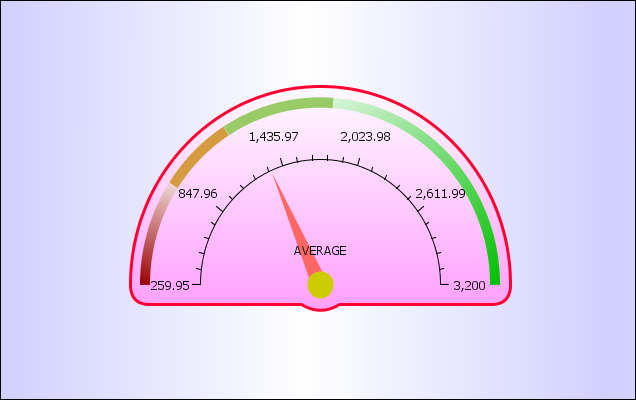Click the 3,200 maximum scale label
This screenshot has height=400, width=636.
(469, 285)
